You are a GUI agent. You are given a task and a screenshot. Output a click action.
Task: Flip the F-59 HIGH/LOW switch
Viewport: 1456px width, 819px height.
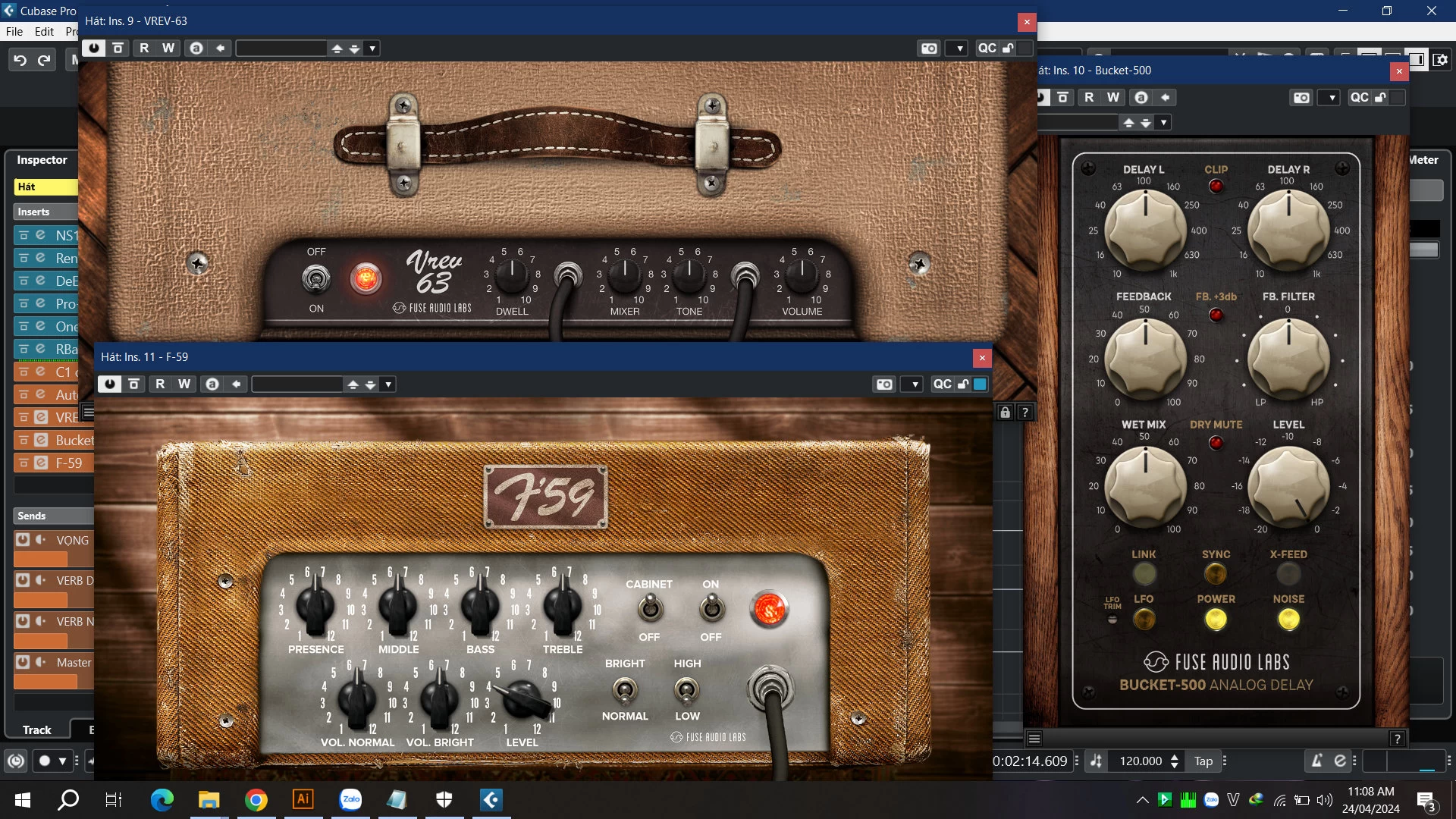click(x=687, y=690)
